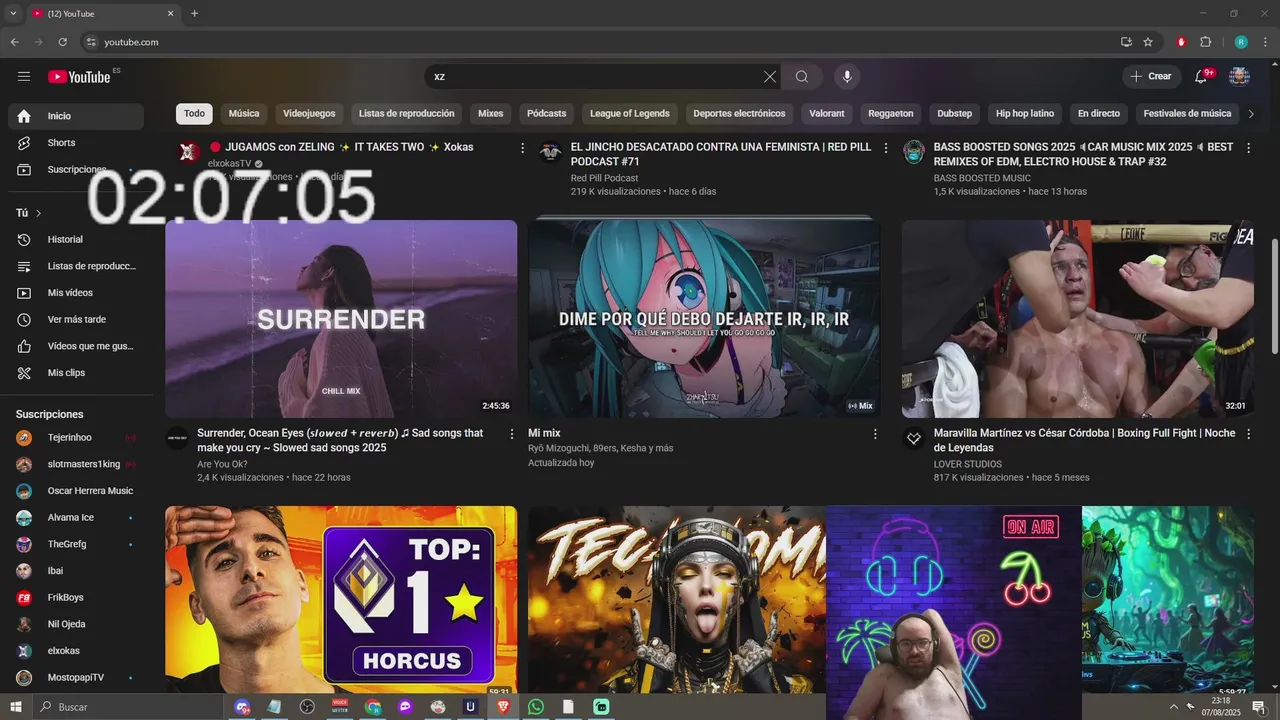Reload the page with browser refresh
Image resolution: width=1280 pixels, height=720 pixels.
(62, 42)
